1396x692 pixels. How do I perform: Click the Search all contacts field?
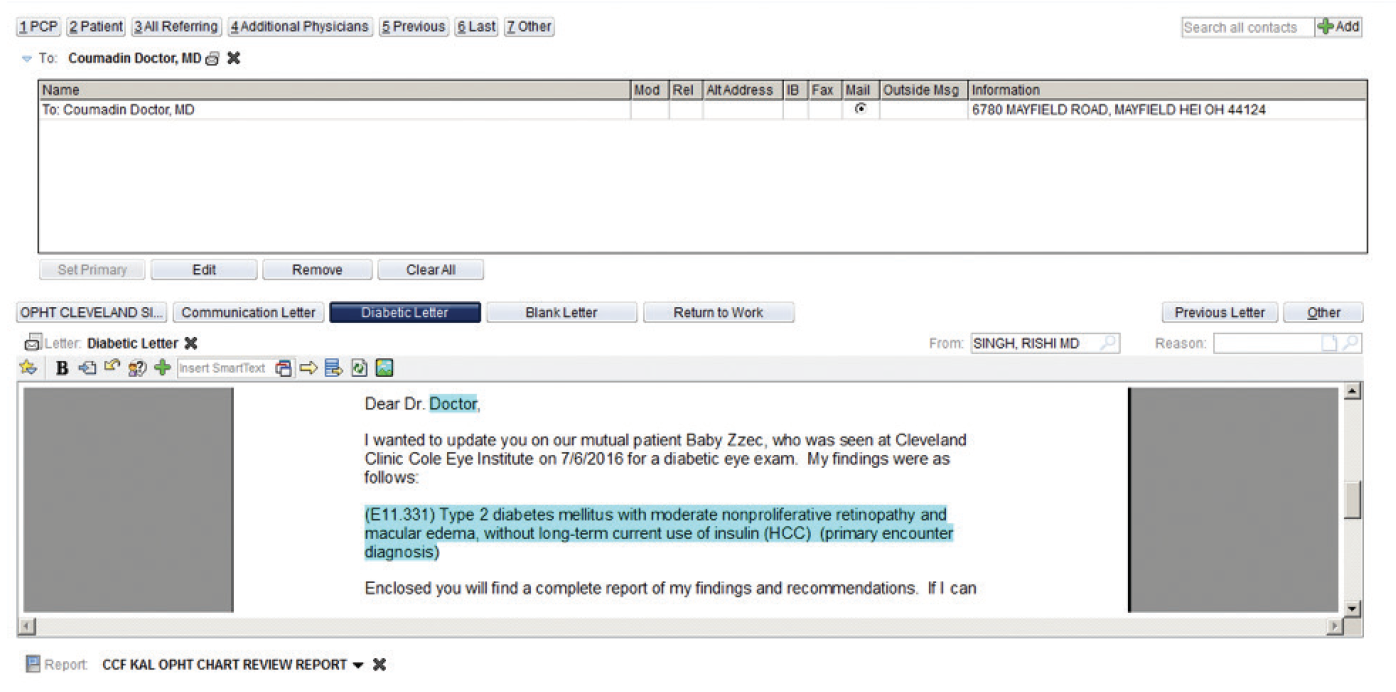point(1246,28)
